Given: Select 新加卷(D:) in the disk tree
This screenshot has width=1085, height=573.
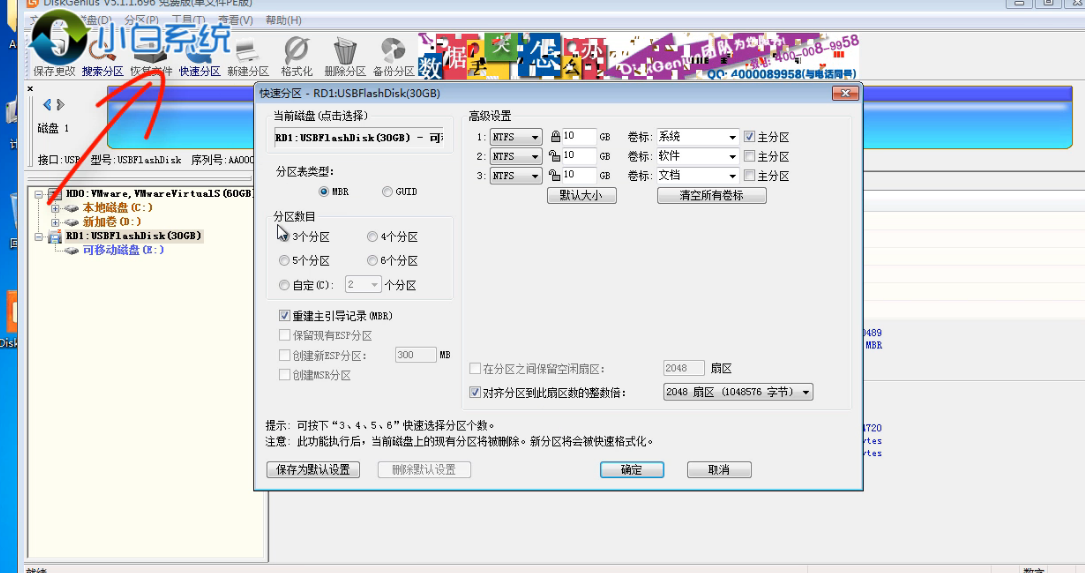Looking at the screenshot, I should tap(111, 221).
